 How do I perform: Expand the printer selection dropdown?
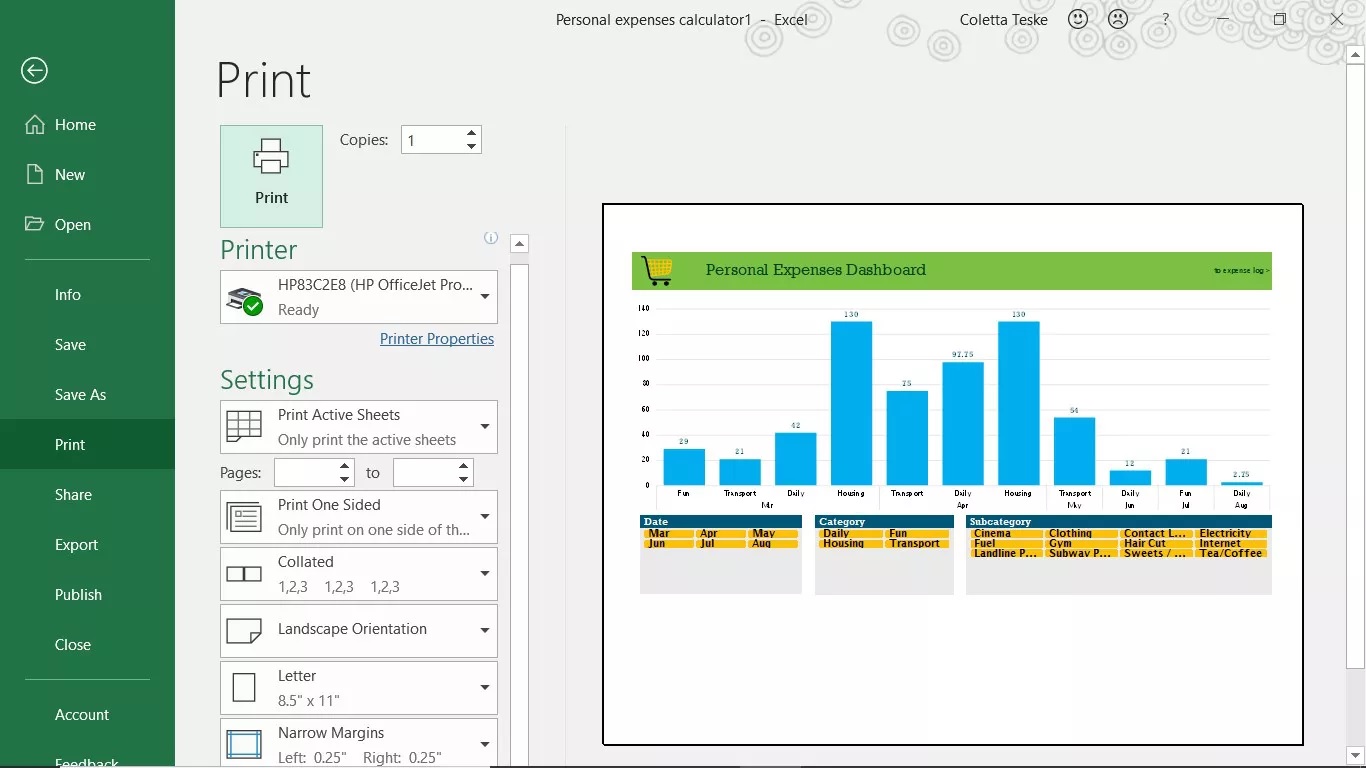(485, 297)
